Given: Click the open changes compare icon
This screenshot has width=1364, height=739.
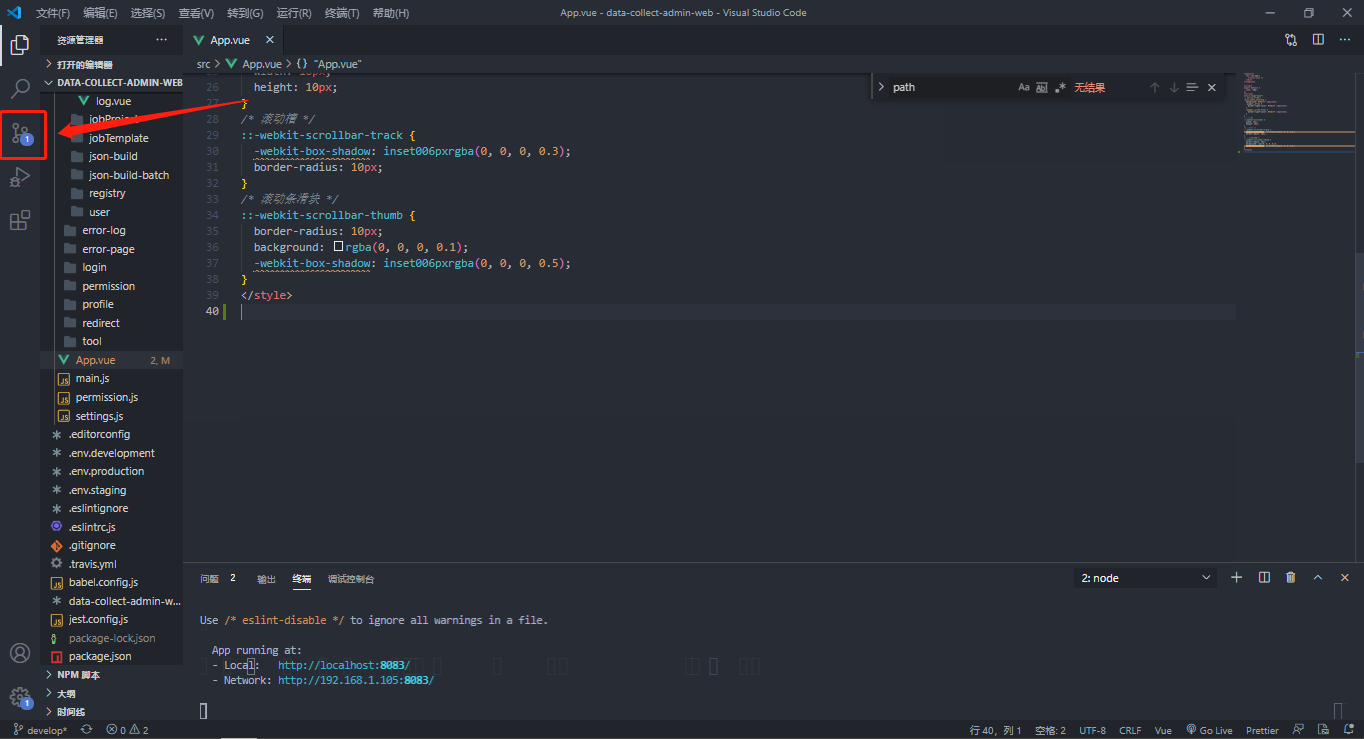Looking at the screenshot, I should click(1291, 40).
